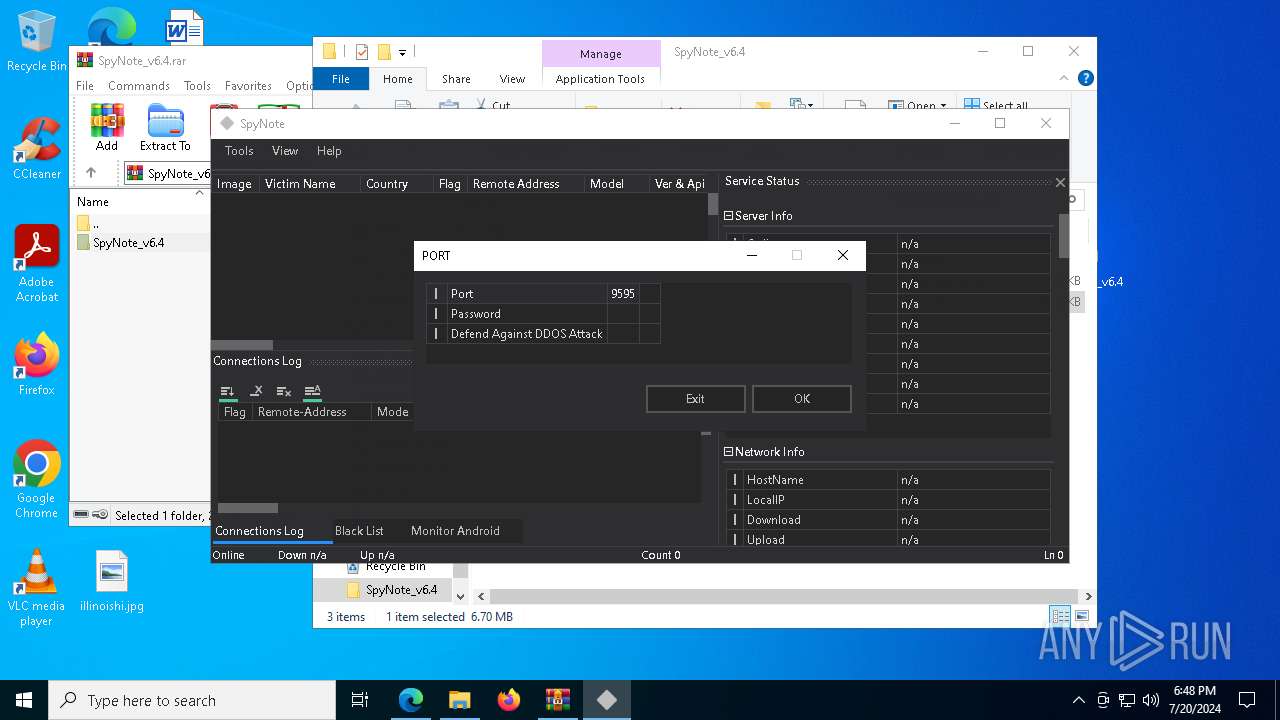Click the WinRAR Extract To icon
The image size is (1280, 720).
click(x=165, y=127)
